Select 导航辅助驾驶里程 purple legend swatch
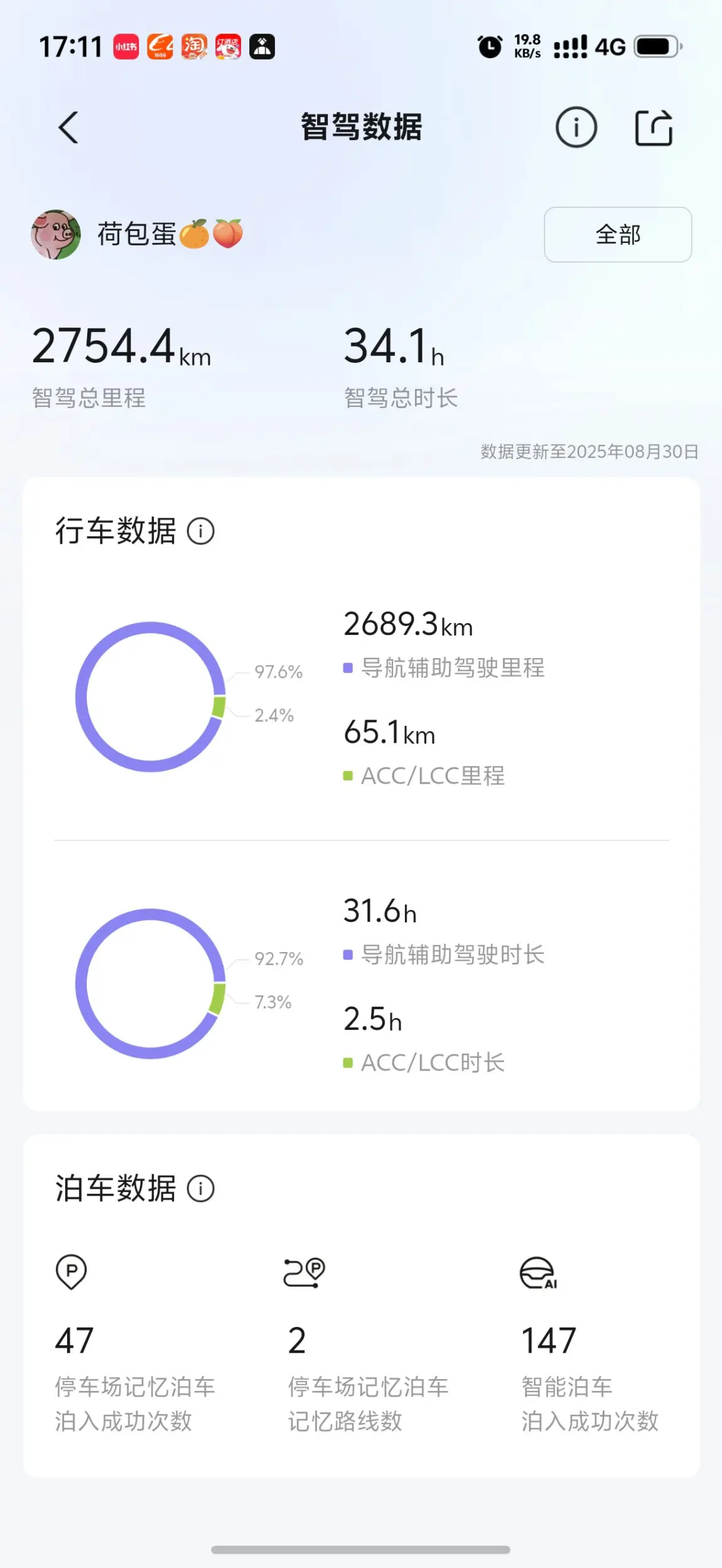 (348, 668)
